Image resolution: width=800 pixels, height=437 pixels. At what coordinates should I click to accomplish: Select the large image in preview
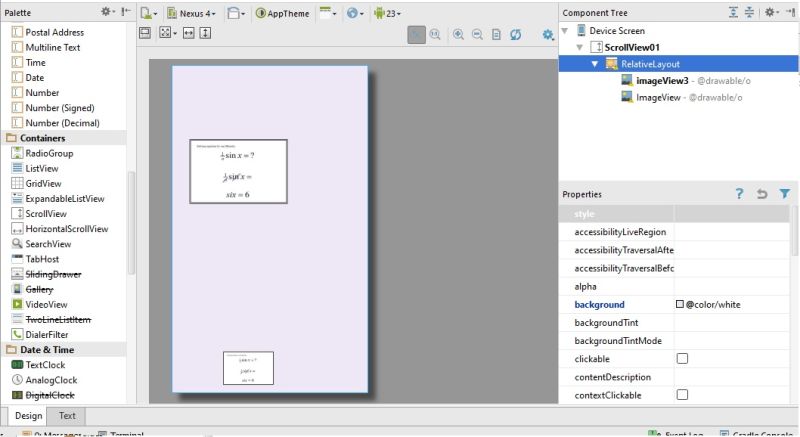tap(238, 171)
